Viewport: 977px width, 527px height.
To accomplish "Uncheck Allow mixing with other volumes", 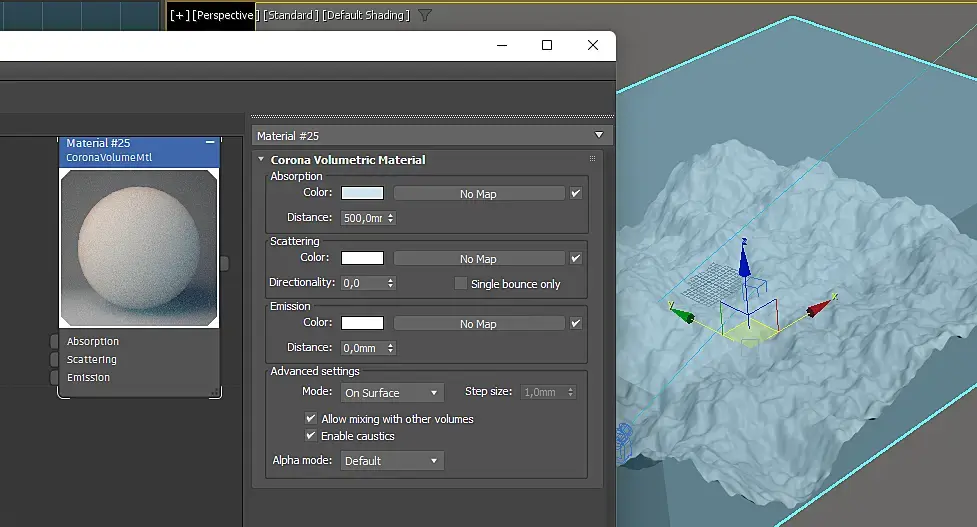I will coord(311,419).
